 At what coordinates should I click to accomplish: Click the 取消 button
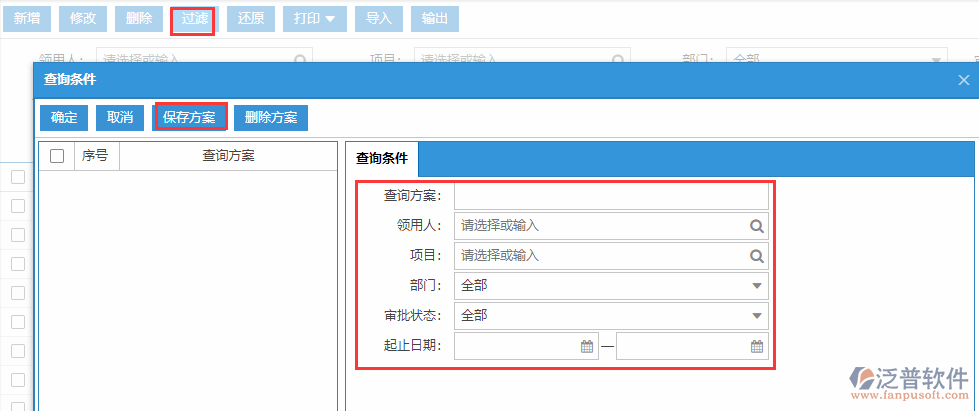120,117
